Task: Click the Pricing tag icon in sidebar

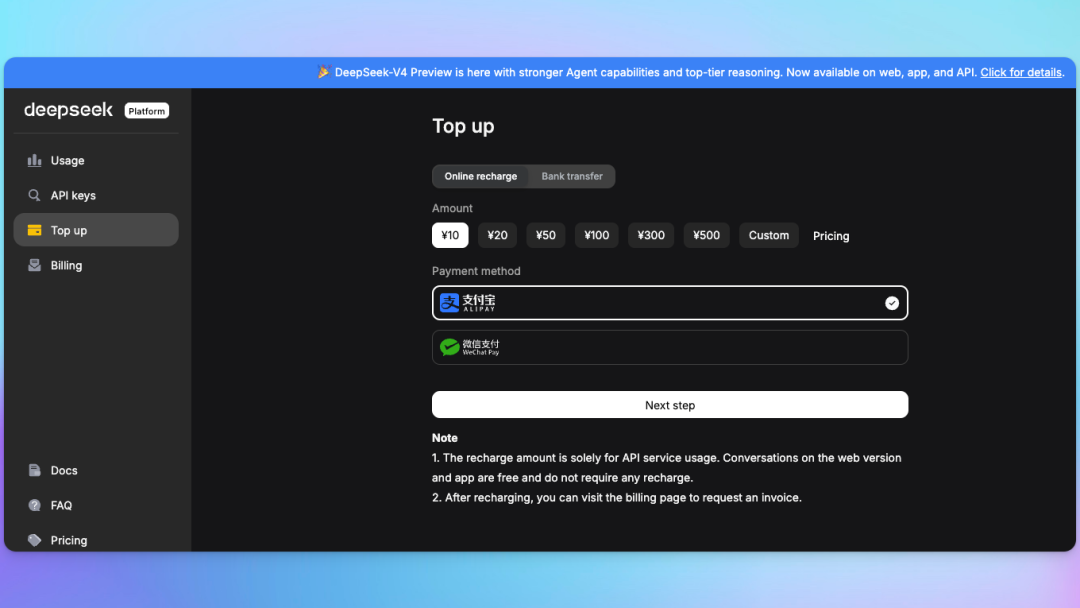Action: pos(35,540)
